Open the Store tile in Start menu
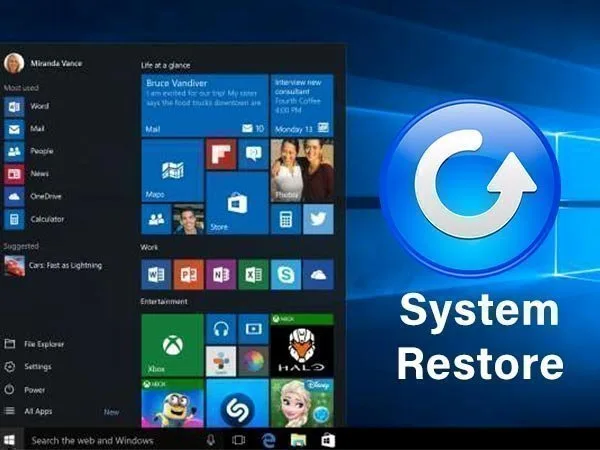The height and width of the screenshot is (450, 600). [x=237, y=202]
